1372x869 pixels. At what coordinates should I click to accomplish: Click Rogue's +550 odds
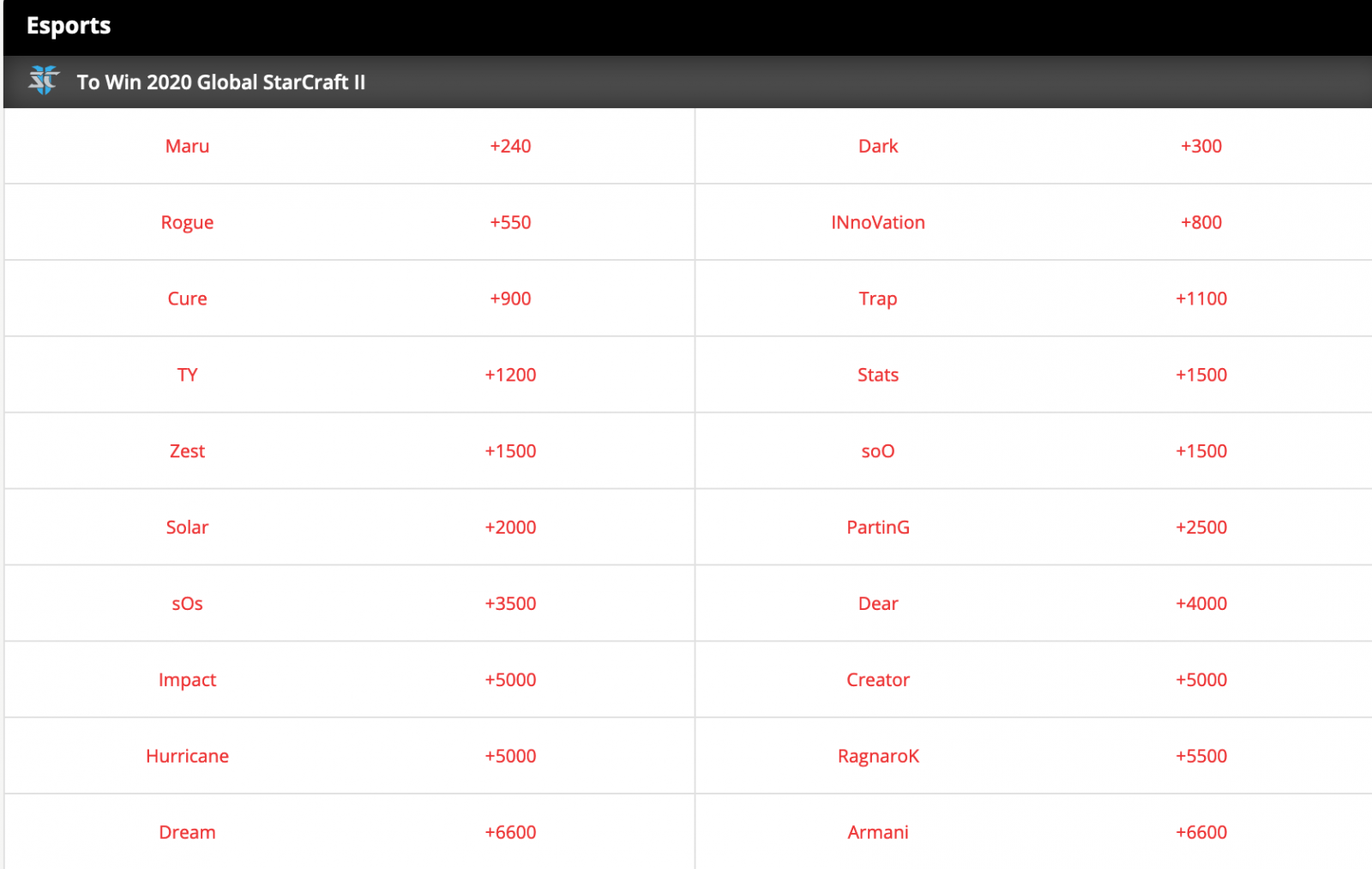510,222
